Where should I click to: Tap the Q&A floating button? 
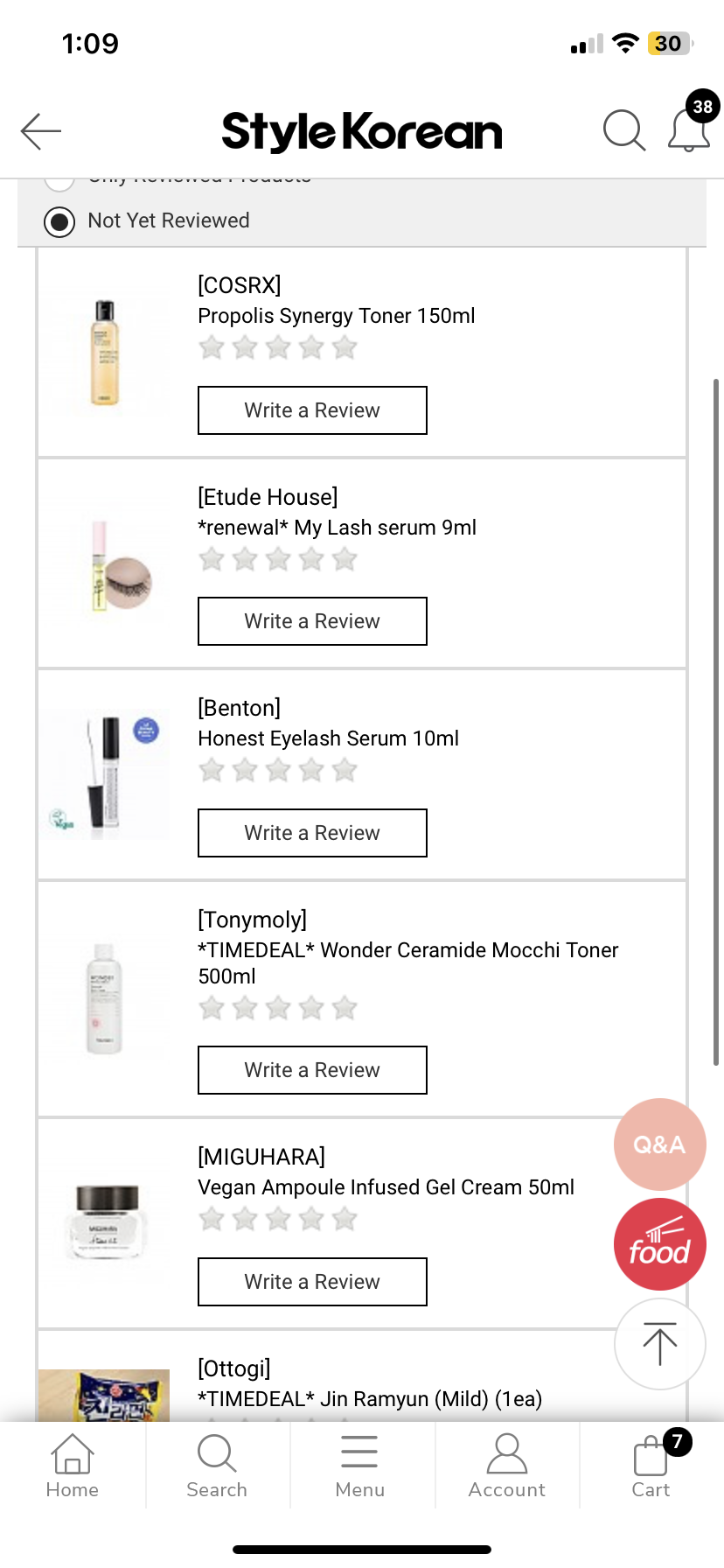[x=659, y=1144]
